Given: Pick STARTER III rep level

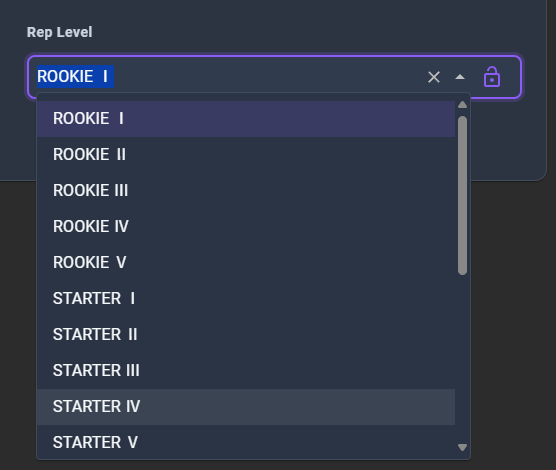Looking at the screenshot, I should pyautogui.click(x=246, y=371).
